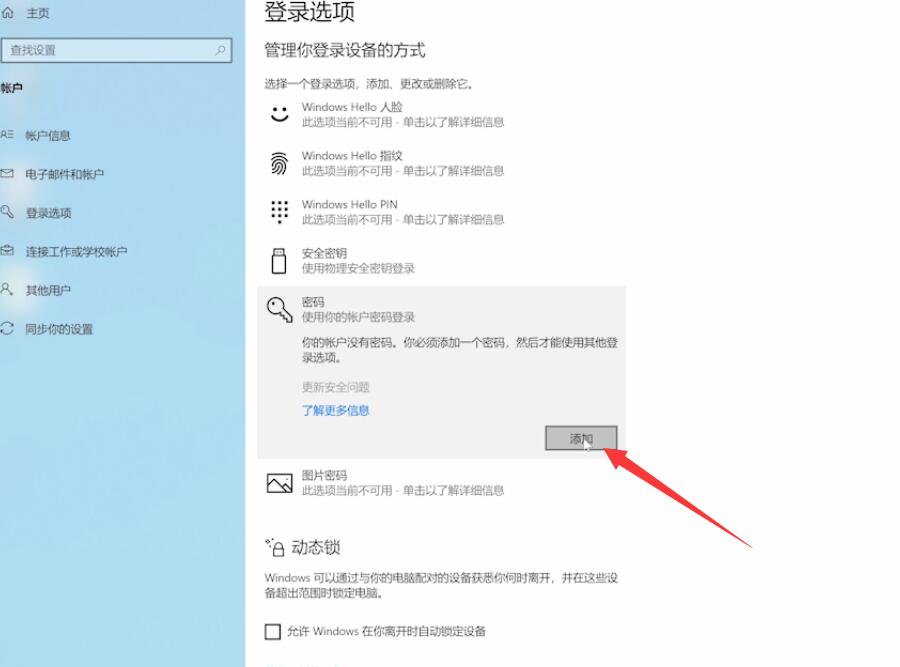Image resolution: width=900 pixels, height=667 pixels.
Task: Click the USB security key icon
Action: 279,261
